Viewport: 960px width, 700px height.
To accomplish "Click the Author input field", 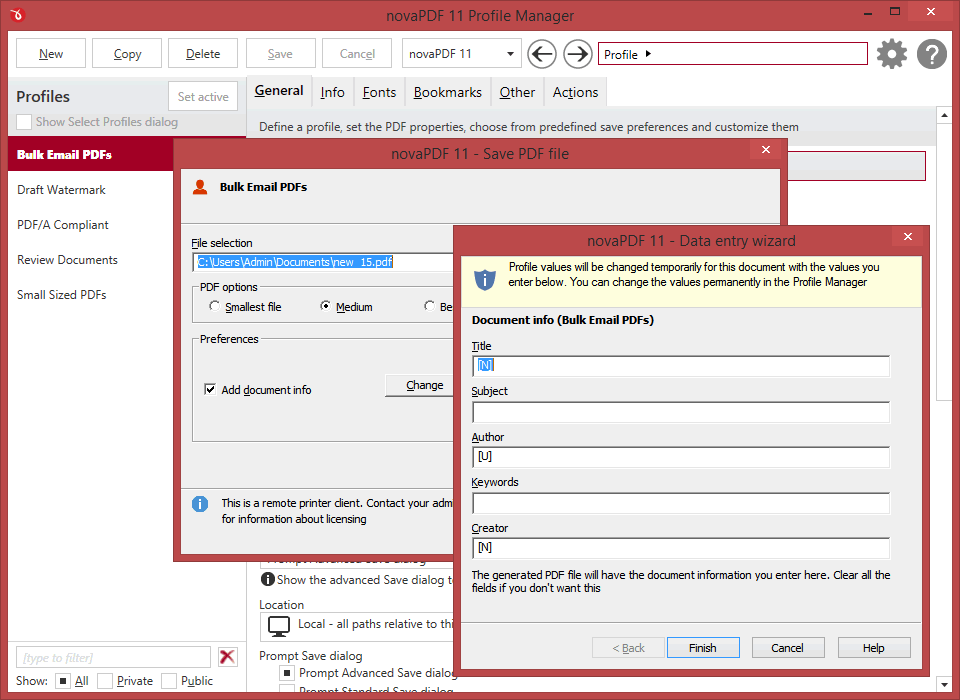I will pyautogui.click(x=681, y=457).
